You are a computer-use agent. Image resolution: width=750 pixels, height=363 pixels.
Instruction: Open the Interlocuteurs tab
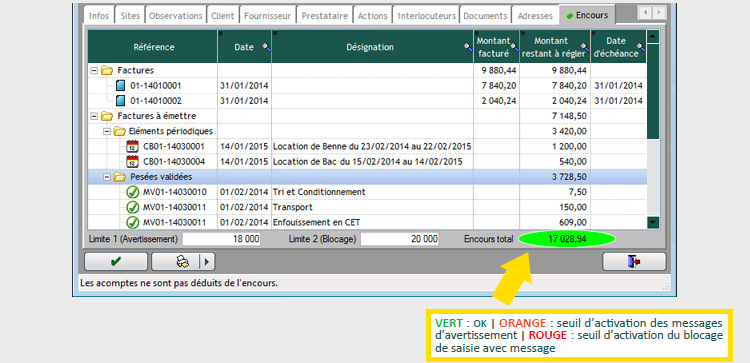(x=426, y=16)
